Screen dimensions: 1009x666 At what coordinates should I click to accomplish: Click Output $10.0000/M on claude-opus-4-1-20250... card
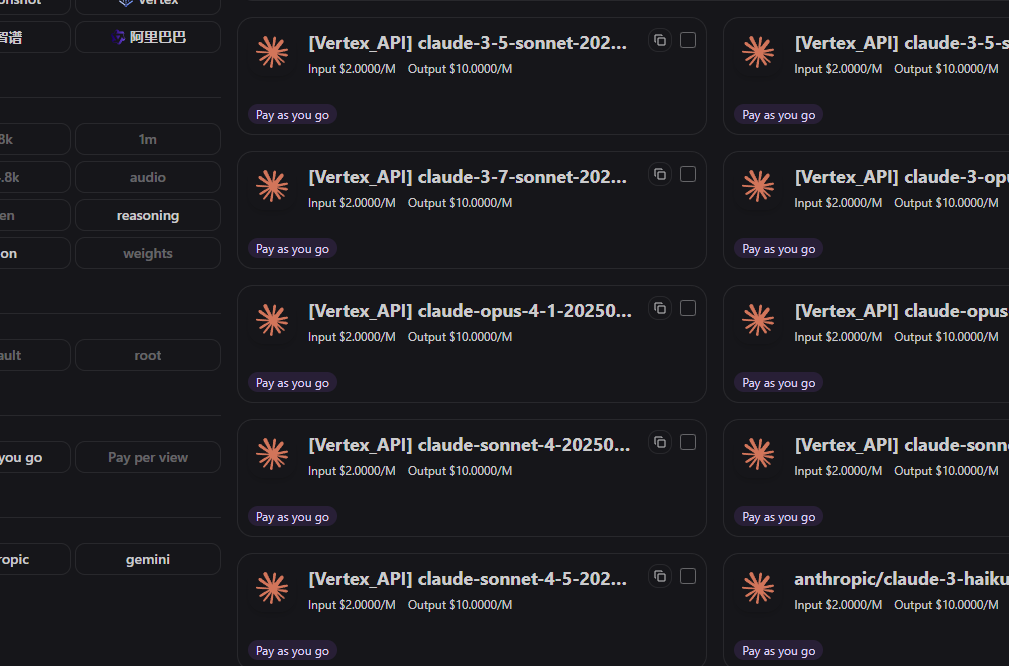click(x=460, y=337)
